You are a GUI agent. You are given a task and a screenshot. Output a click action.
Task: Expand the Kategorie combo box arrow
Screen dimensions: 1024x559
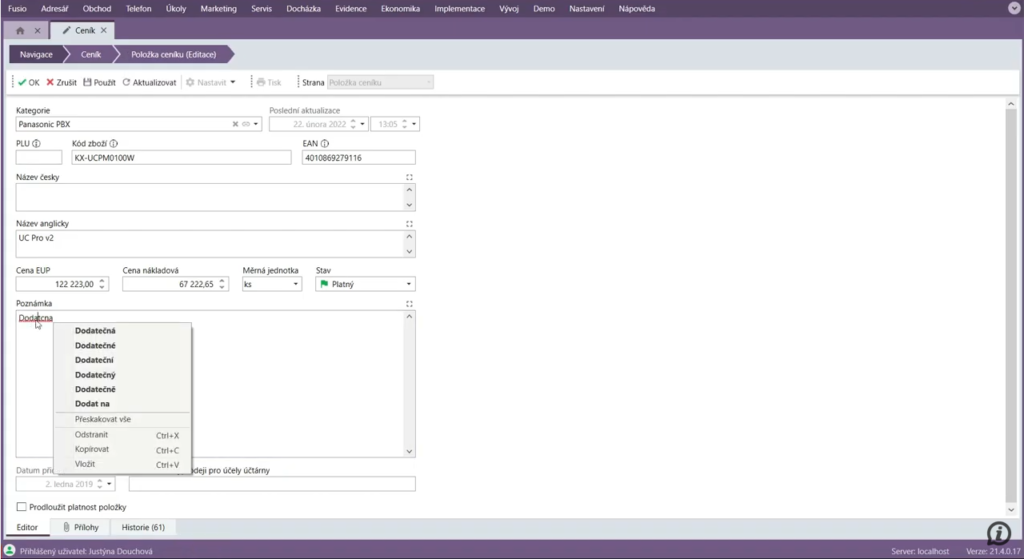[x=257, y=125]
